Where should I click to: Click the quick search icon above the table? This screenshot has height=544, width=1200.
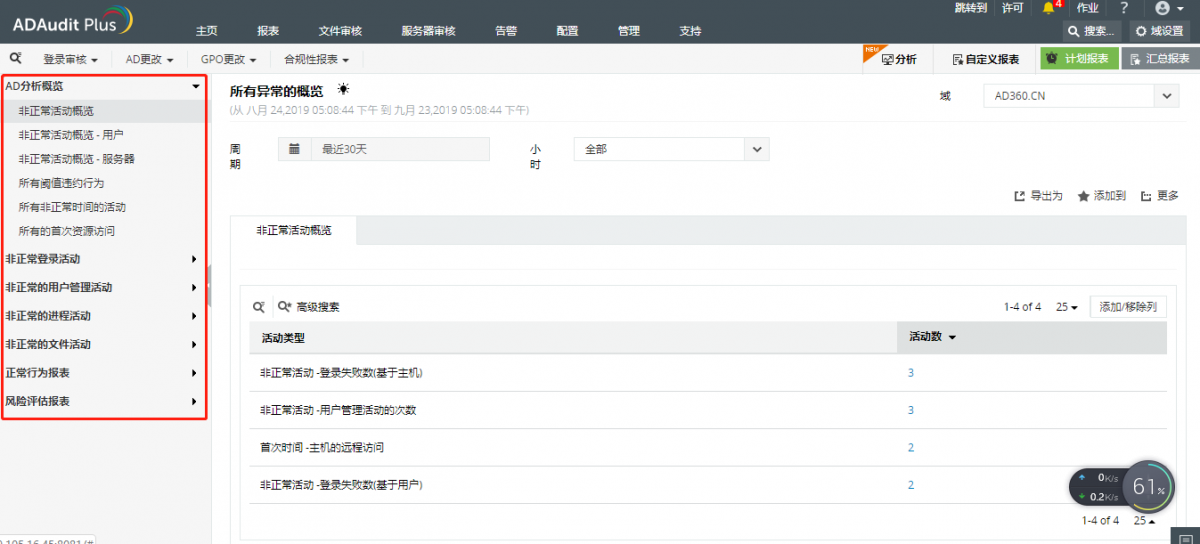pos(258,307)
